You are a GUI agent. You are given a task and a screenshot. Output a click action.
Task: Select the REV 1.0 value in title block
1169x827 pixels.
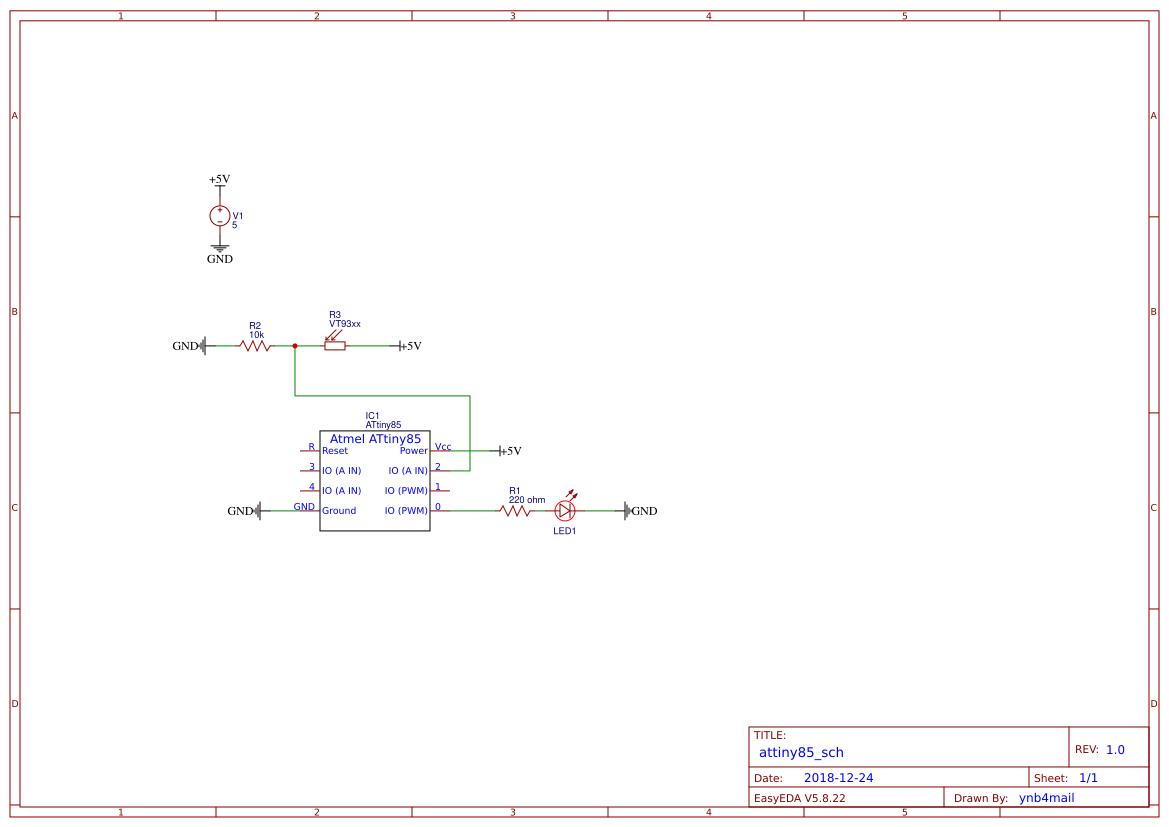click(x=1115, y=749)
